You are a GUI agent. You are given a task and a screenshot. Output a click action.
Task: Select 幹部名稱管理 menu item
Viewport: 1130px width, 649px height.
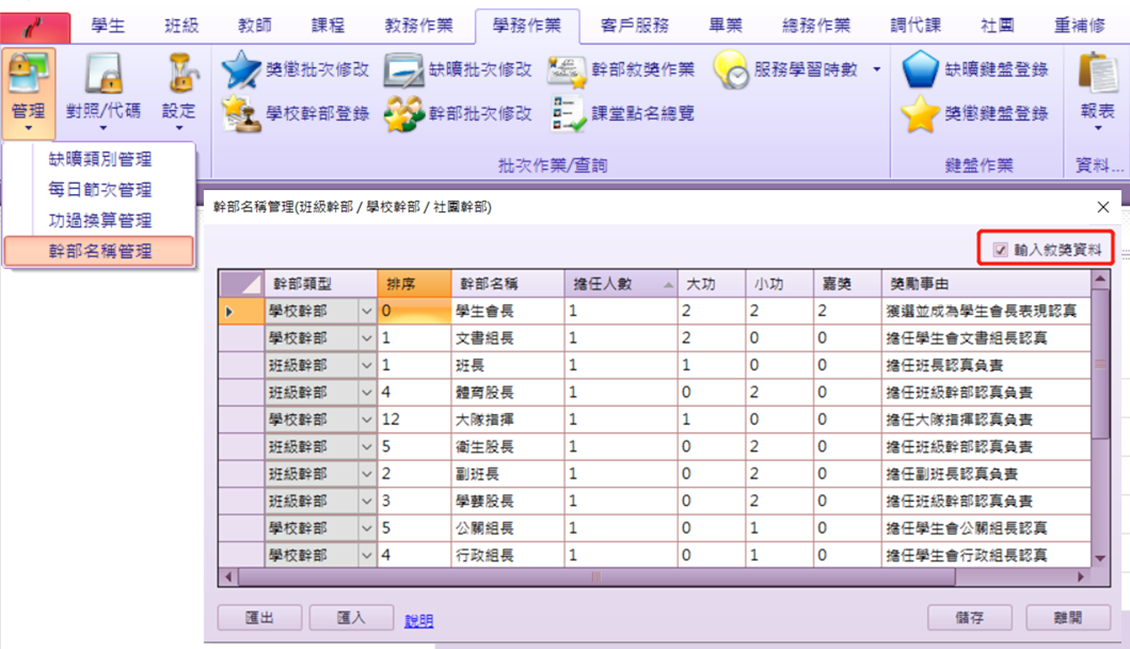tap(99, 251)
